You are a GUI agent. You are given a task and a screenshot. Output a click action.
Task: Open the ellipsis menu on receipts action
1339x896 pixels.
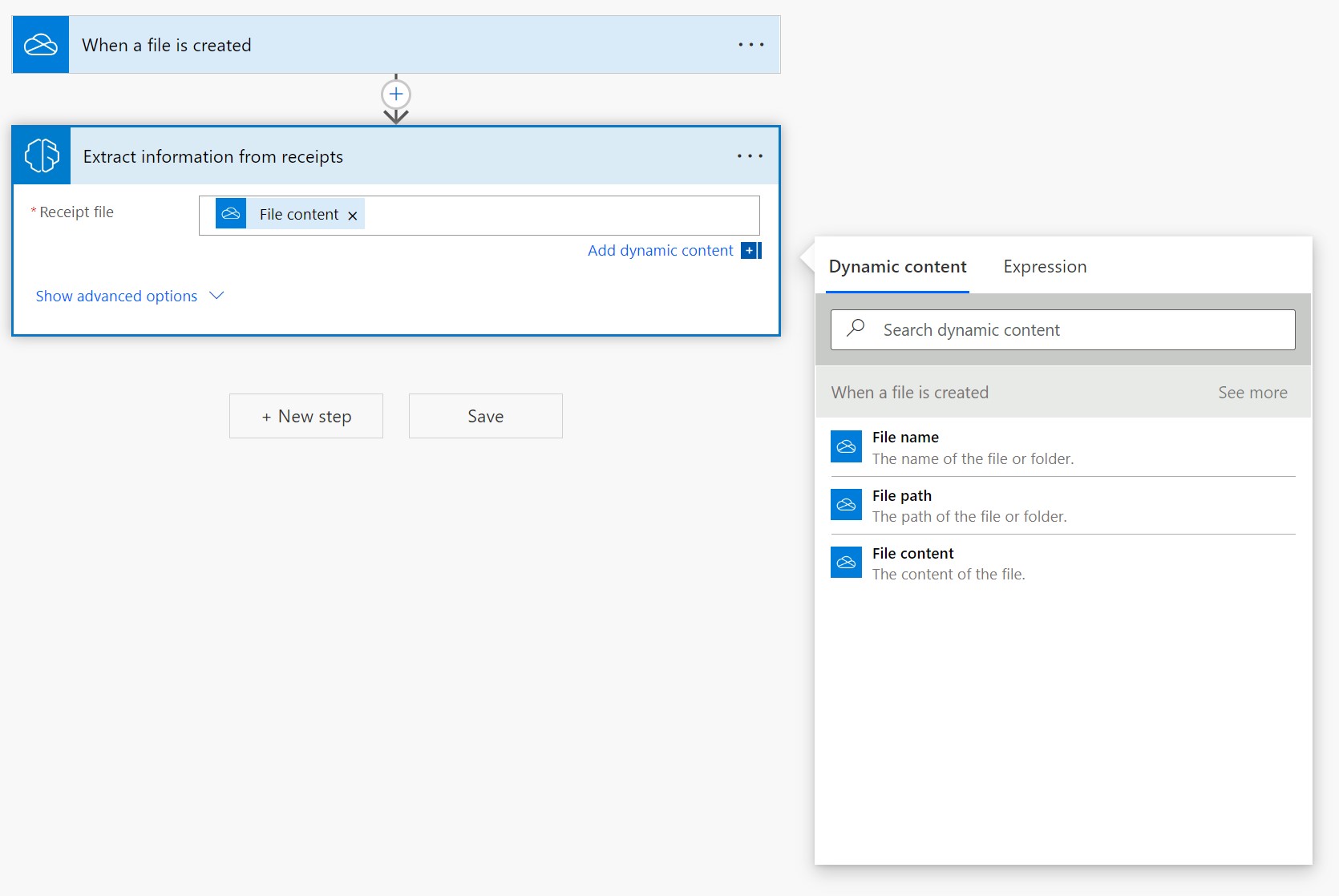pos(749,155)
